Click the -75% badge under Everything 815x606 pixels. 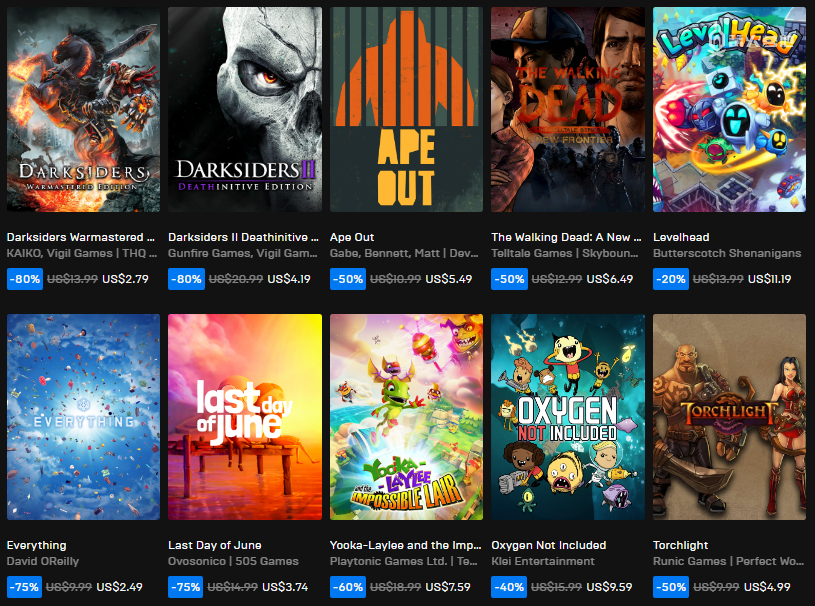pos(24,587)
